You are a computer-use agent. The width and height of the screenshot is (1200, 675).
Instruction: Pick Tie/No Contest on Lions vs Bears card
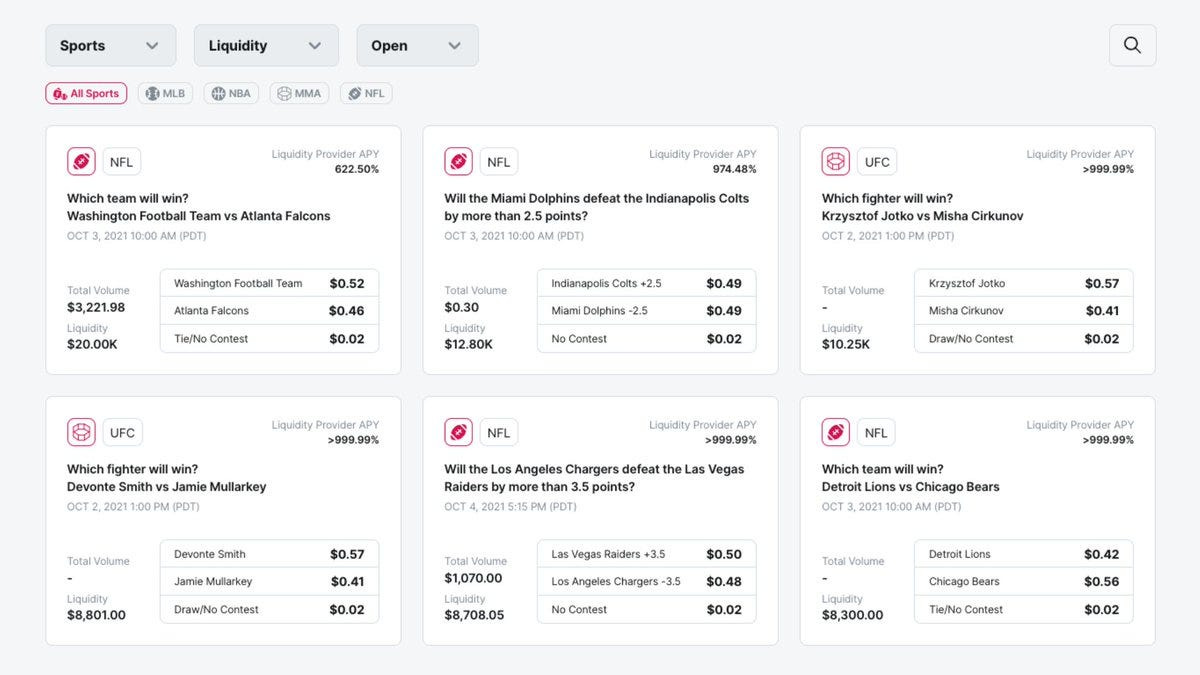(1024, 610)
